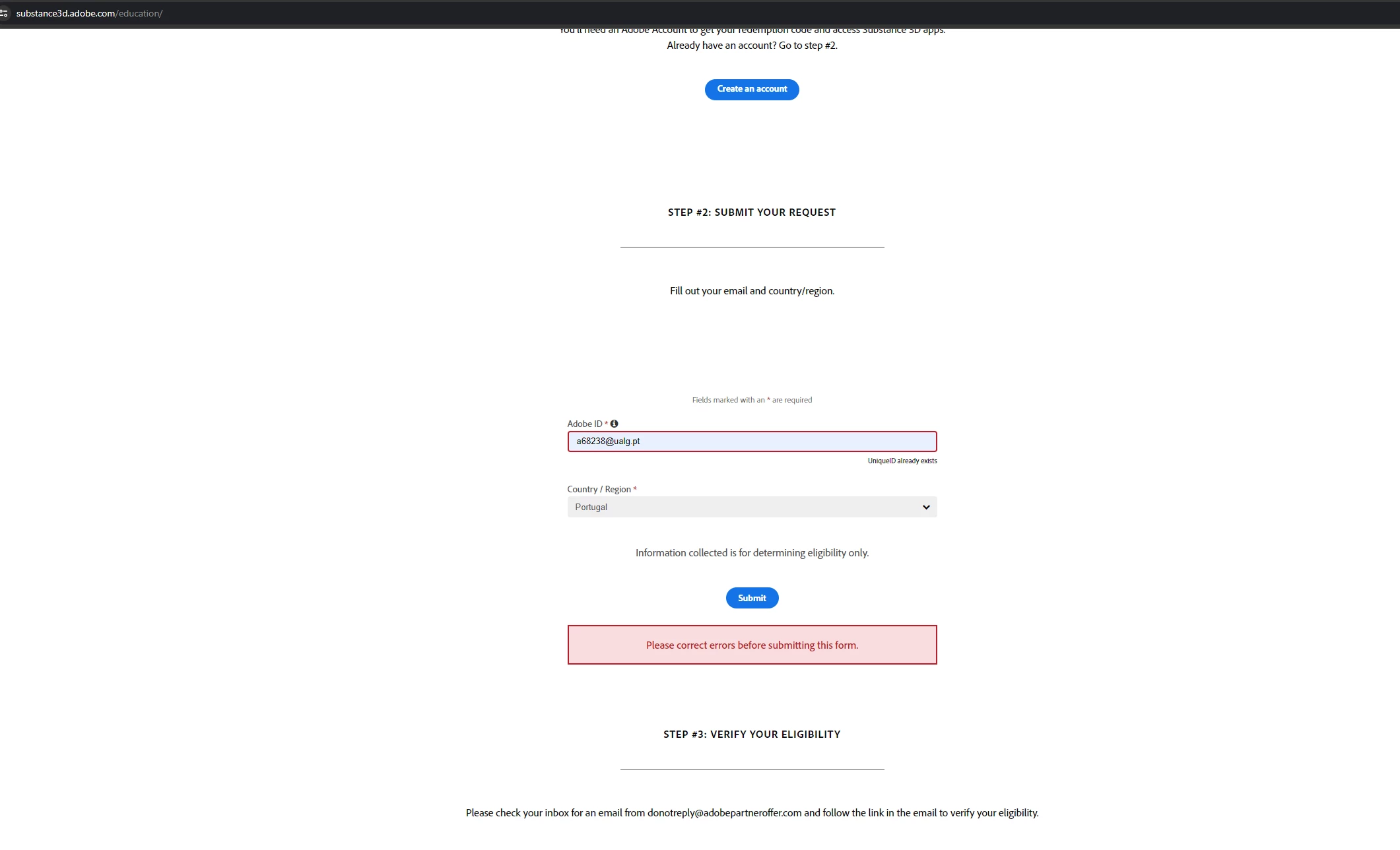The height and width of the screenshot is (850, 1400).
Task: Click the 'Fields marked with an * are required' note
Action: [751, 400]
